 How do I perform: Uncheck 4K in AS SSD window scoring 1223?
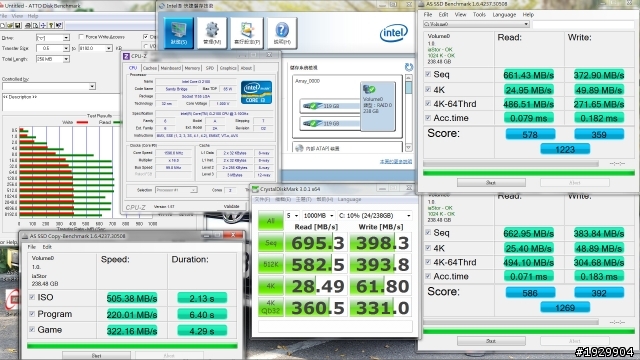[x=428, y=89]
